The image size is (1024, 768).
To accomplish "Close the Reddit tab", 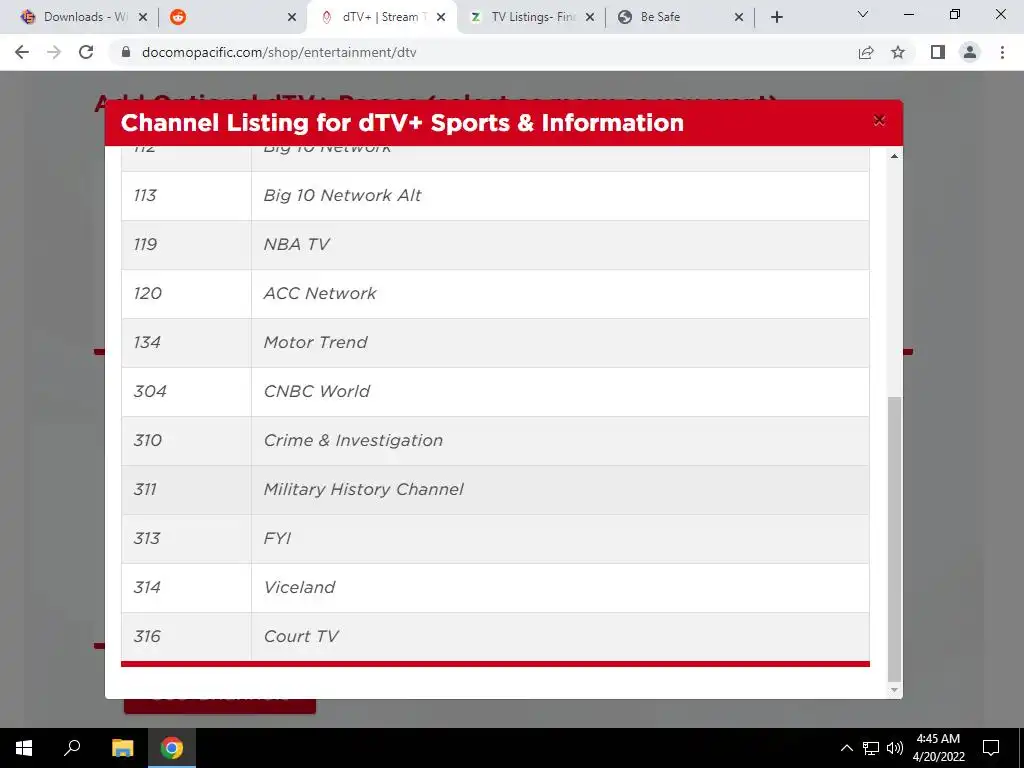I will tap(292, 18).
